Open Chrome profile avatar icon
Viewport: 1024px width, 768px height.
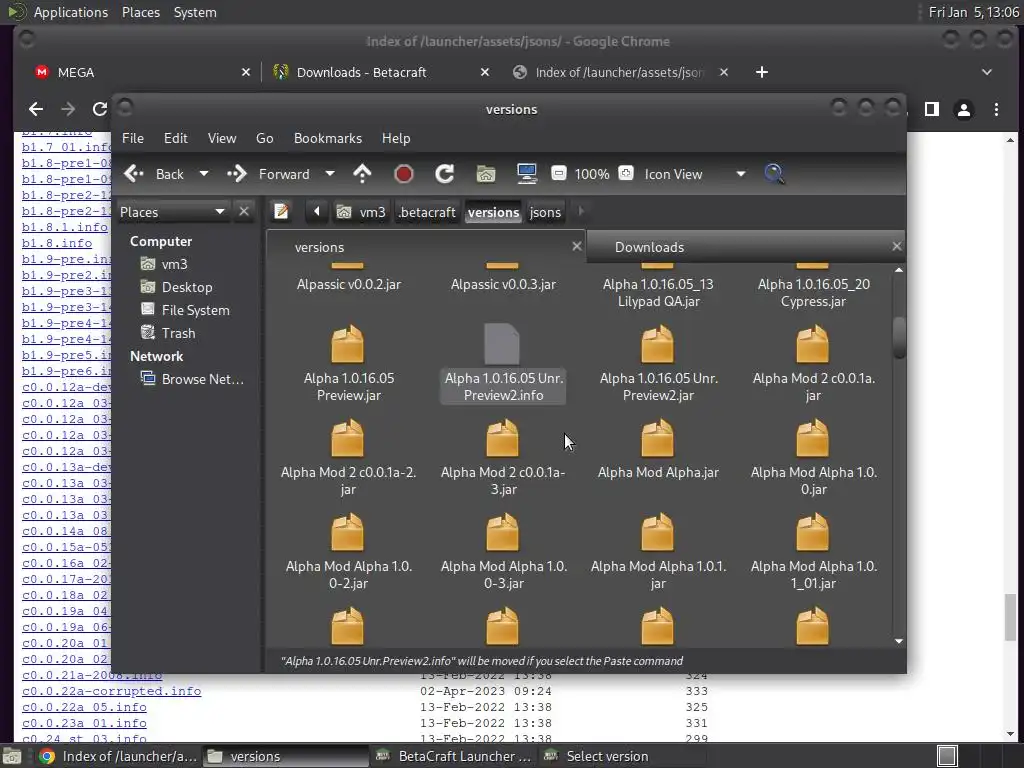(964, 110)
